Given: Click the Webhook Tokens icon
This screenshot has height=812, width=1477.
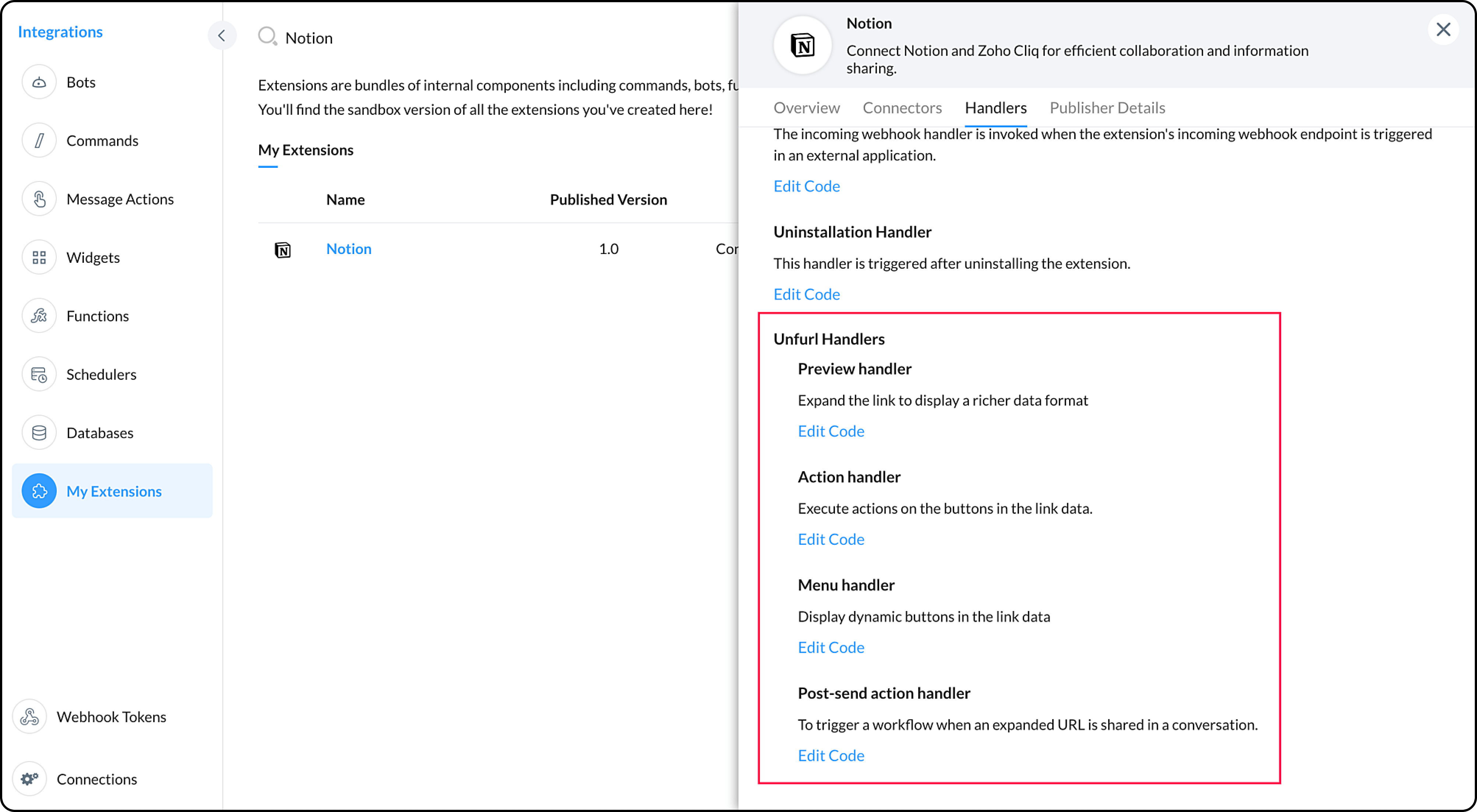Looking at the screenshot, I should (29, 717).
